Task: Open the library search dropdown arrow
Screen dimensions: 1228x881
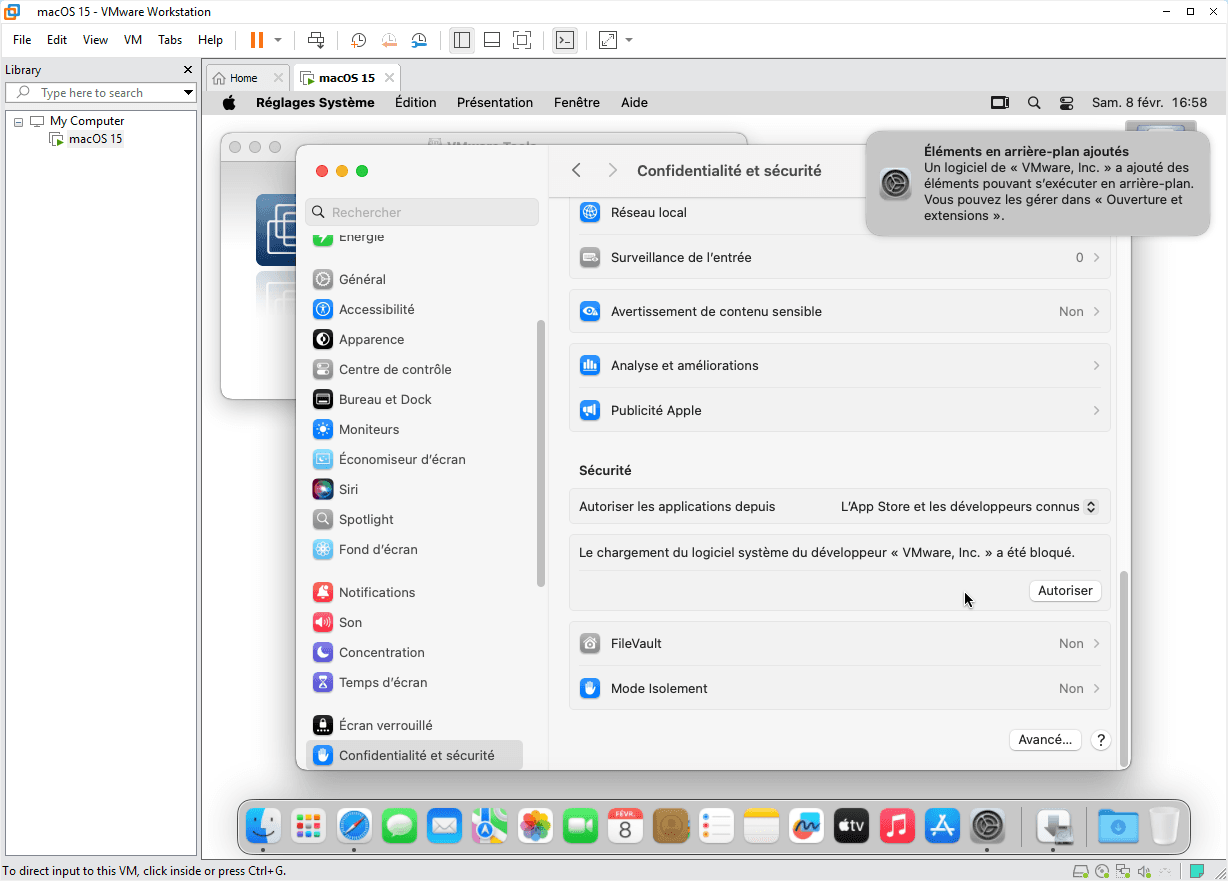Action: 188,92
